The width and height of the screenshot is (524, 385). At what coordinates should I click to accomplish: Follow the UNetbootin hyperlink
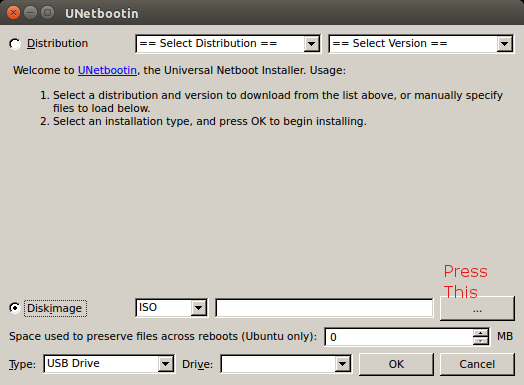(107, 71)
